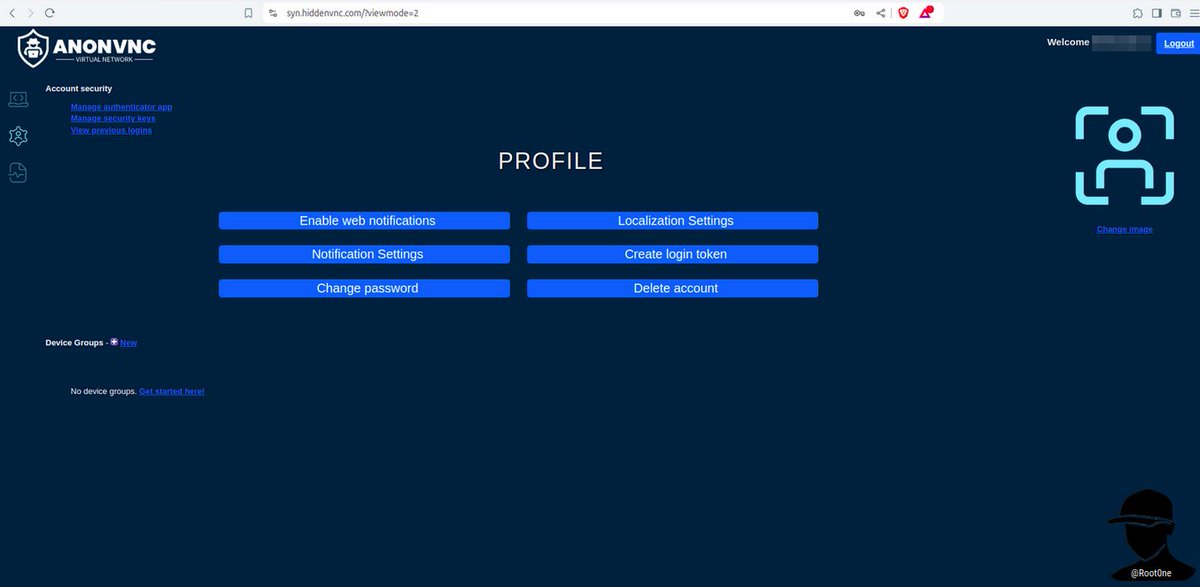Click the Delete account button

click(672, 288)
